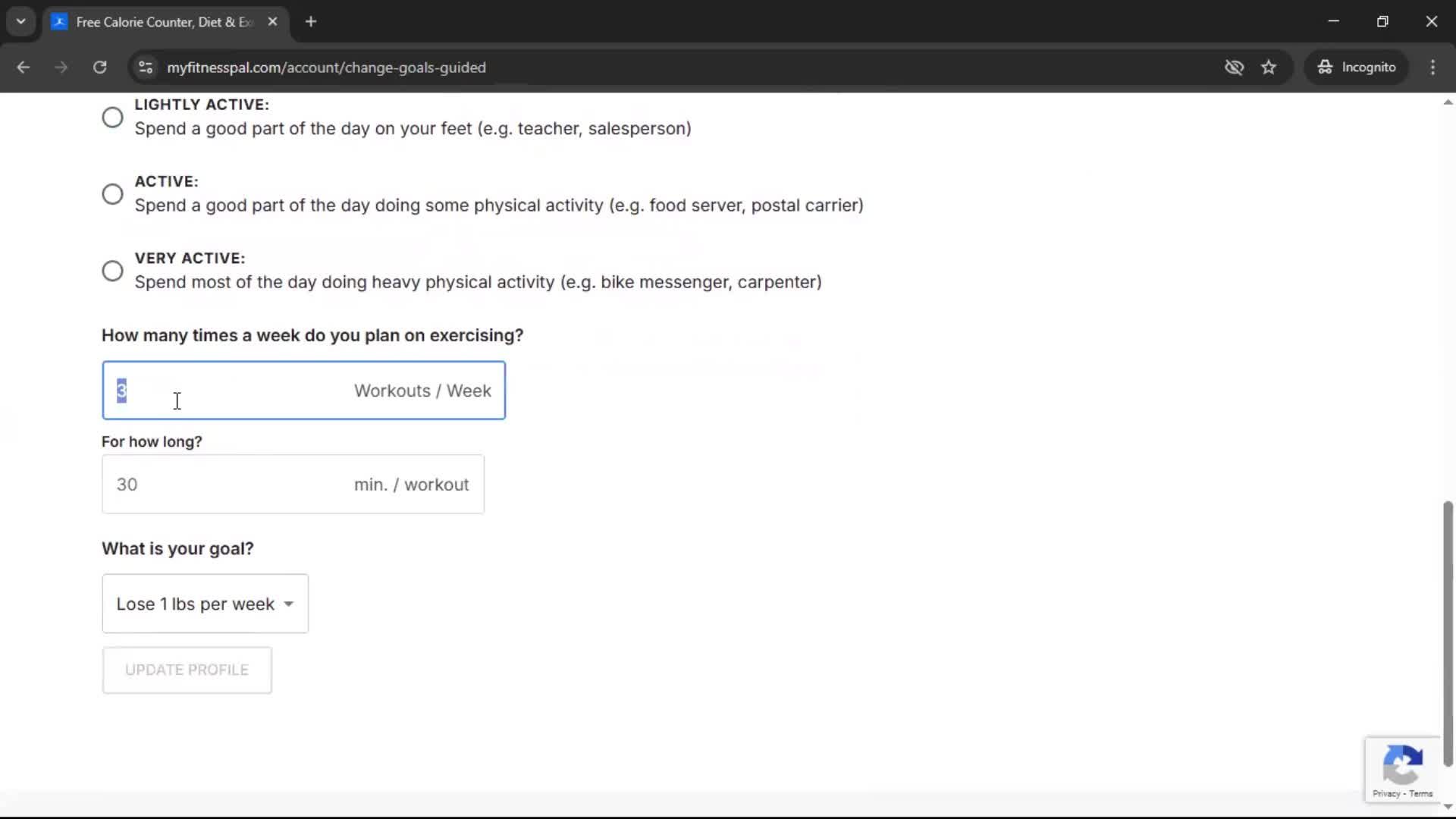Bookmark this page with the star icon

click(1269, 67)
